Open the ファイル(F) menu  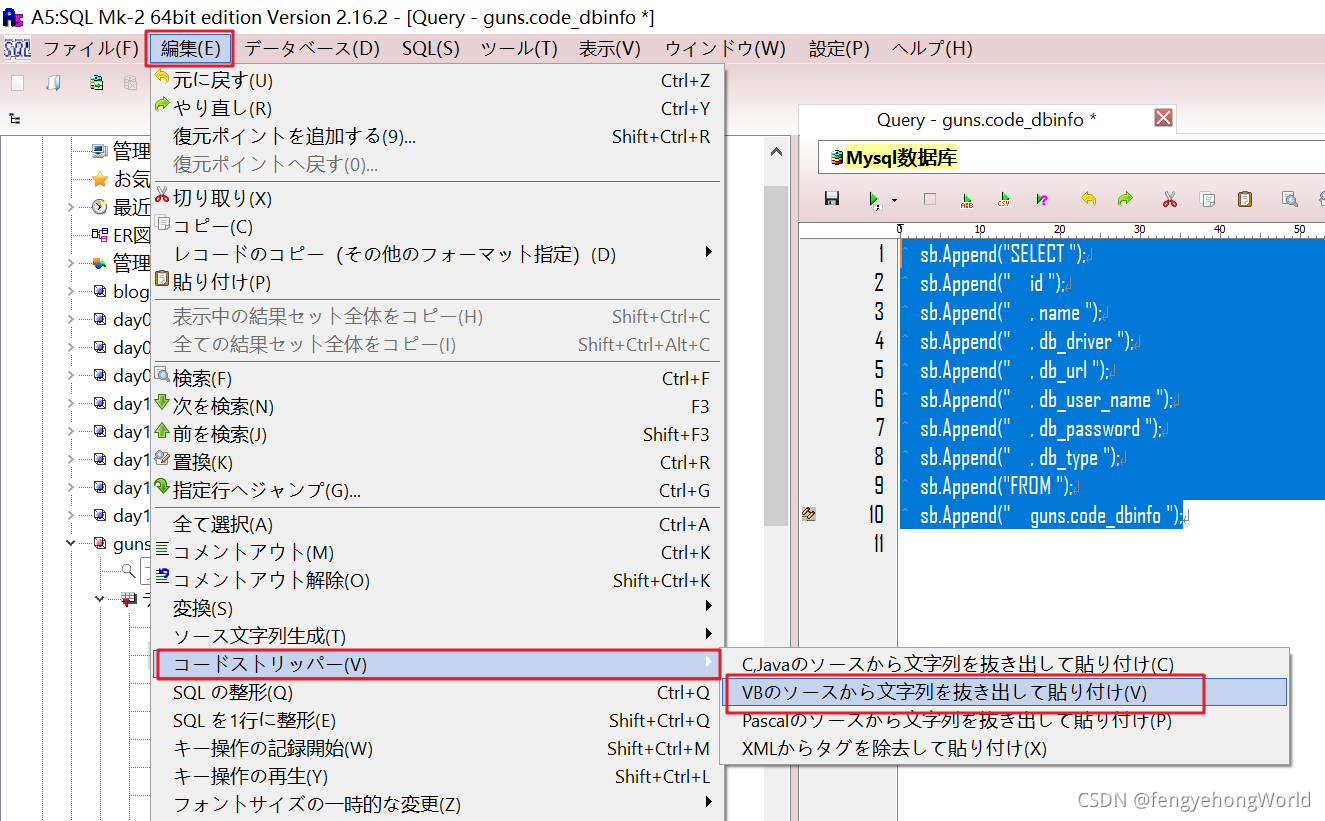pyautogui.click(x=90, y=48)
